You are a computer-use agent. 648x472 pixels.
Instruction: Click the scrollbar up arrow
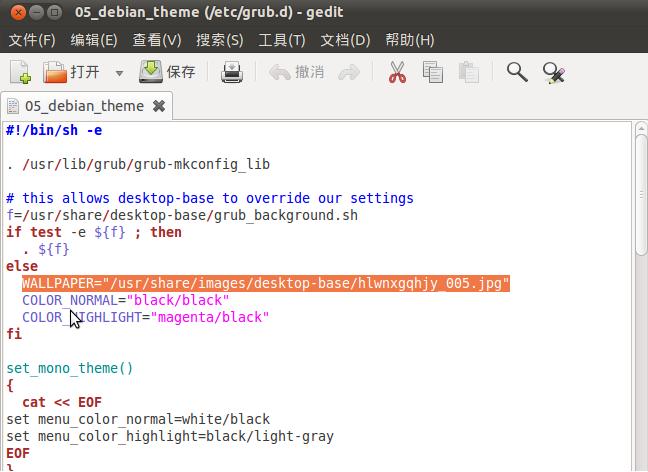click(x=641, y=128)
